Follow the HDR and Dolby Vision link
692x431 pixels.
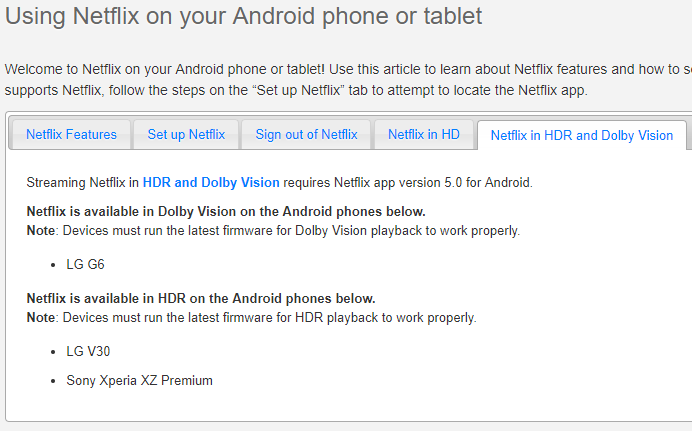click(x=211, y=182)
